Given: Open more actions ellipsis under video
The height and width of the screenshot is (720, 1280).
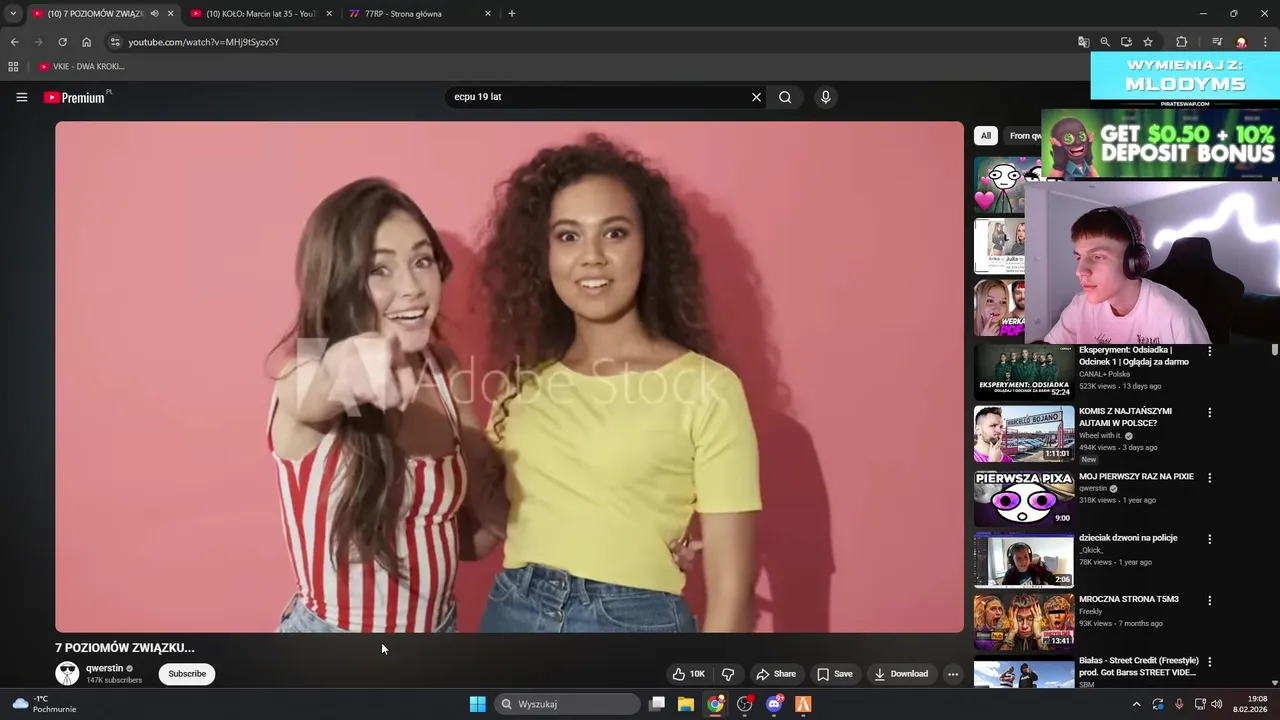Looking at the screenshot, I should [x=953, y=674].
